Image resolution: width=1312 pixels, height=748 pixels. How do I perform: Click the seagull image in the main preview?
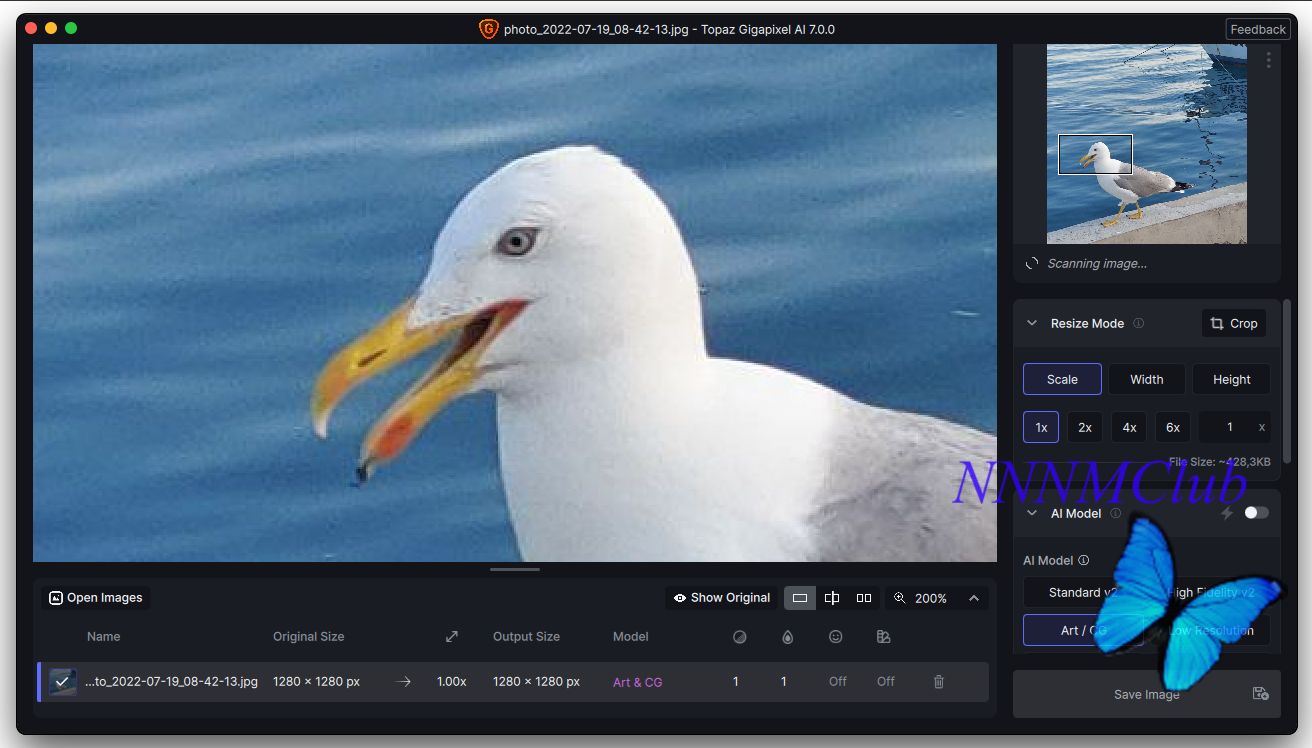pyautogui.click(x=515, y=303)
